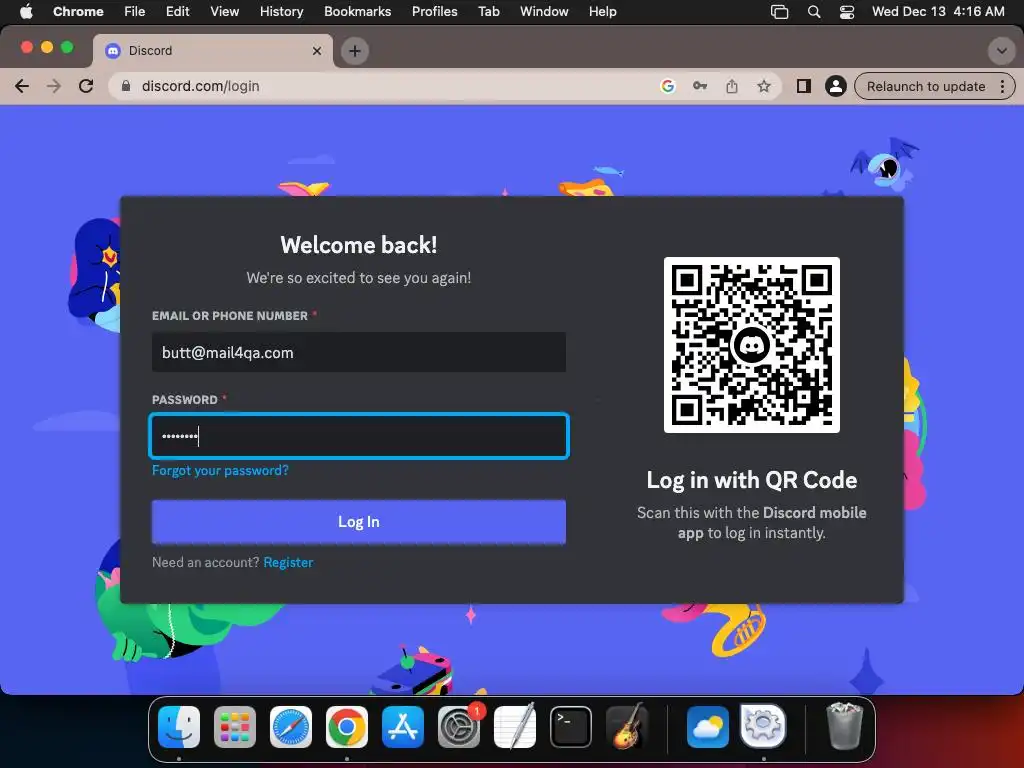The image size is (1024, 768).
Task: Click the Log In button
Action: [359, 522]
